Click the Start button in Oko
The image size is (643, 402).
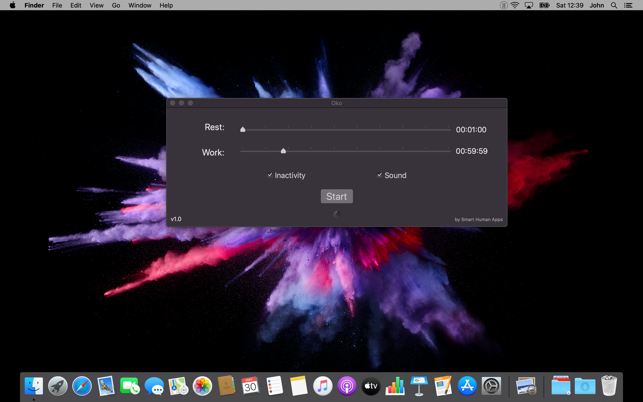pos(336,196)
